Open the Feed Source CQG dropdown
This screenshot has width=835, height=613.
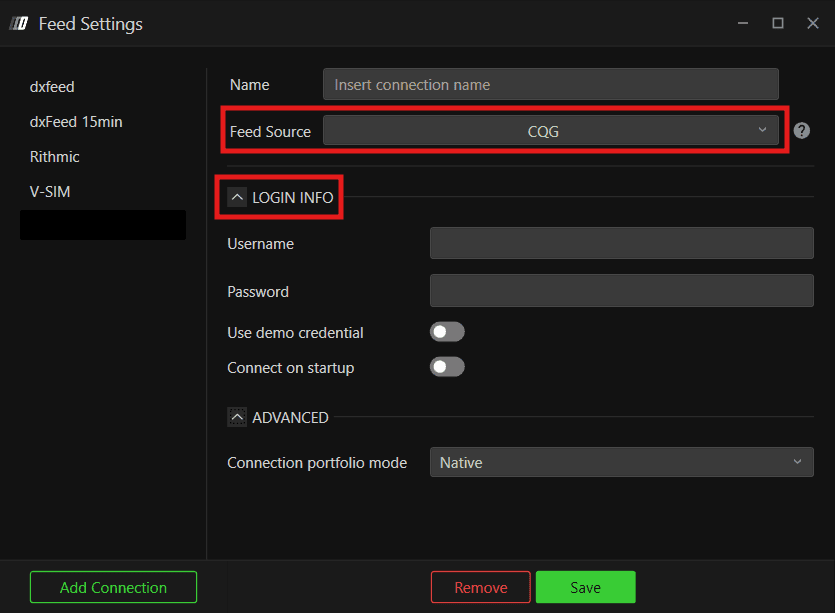tap(551, 130)
